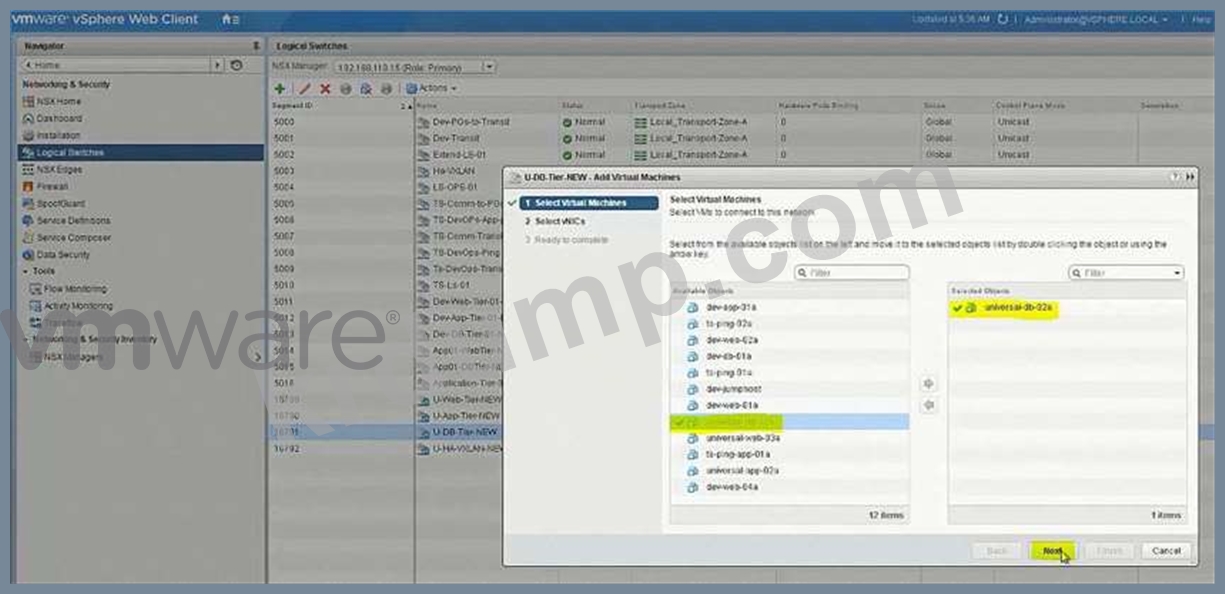Click the NSX Home icon in Navigator
This screenshot has height=594, width=1225.
29,101
